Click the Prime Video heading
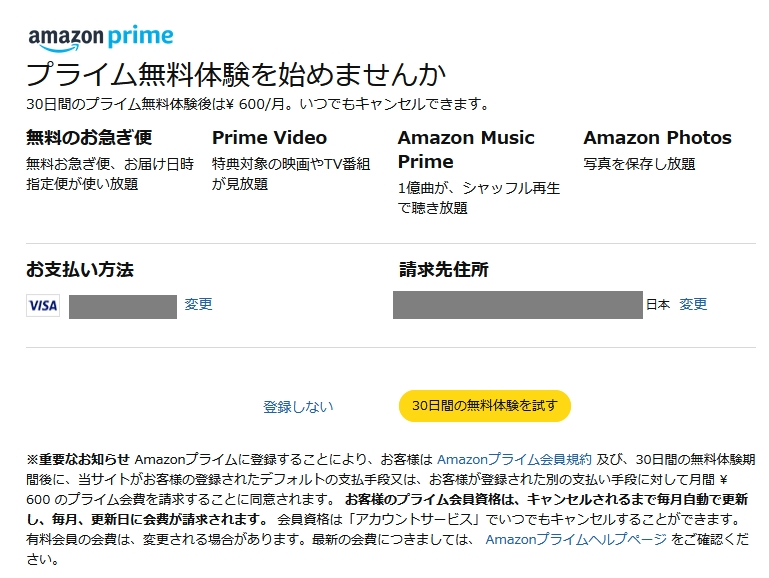Image resolution: width=769 pixels, height=578 pixels. (x=269, y=138)
